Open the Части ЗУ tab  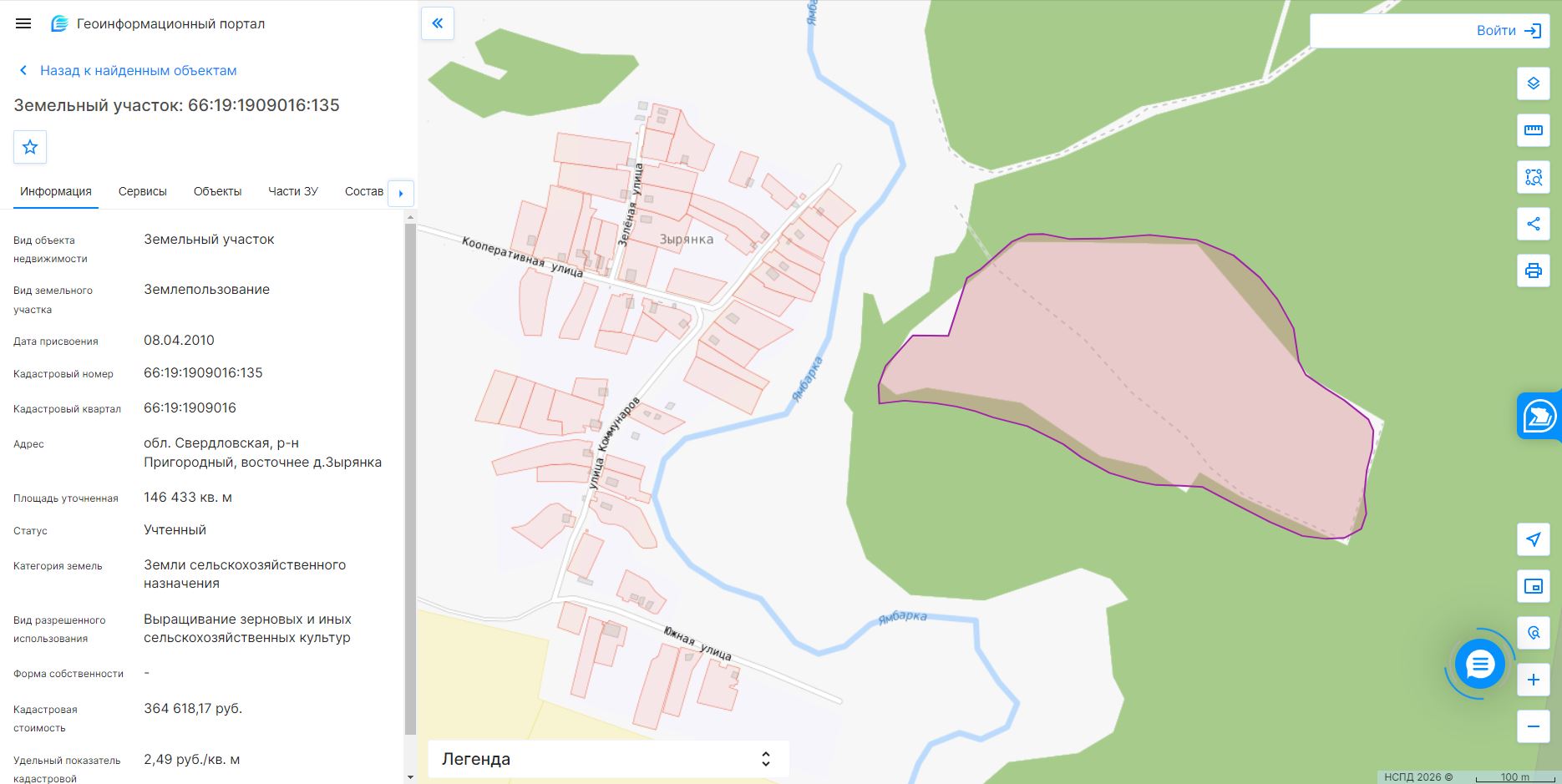coord(293,191)
